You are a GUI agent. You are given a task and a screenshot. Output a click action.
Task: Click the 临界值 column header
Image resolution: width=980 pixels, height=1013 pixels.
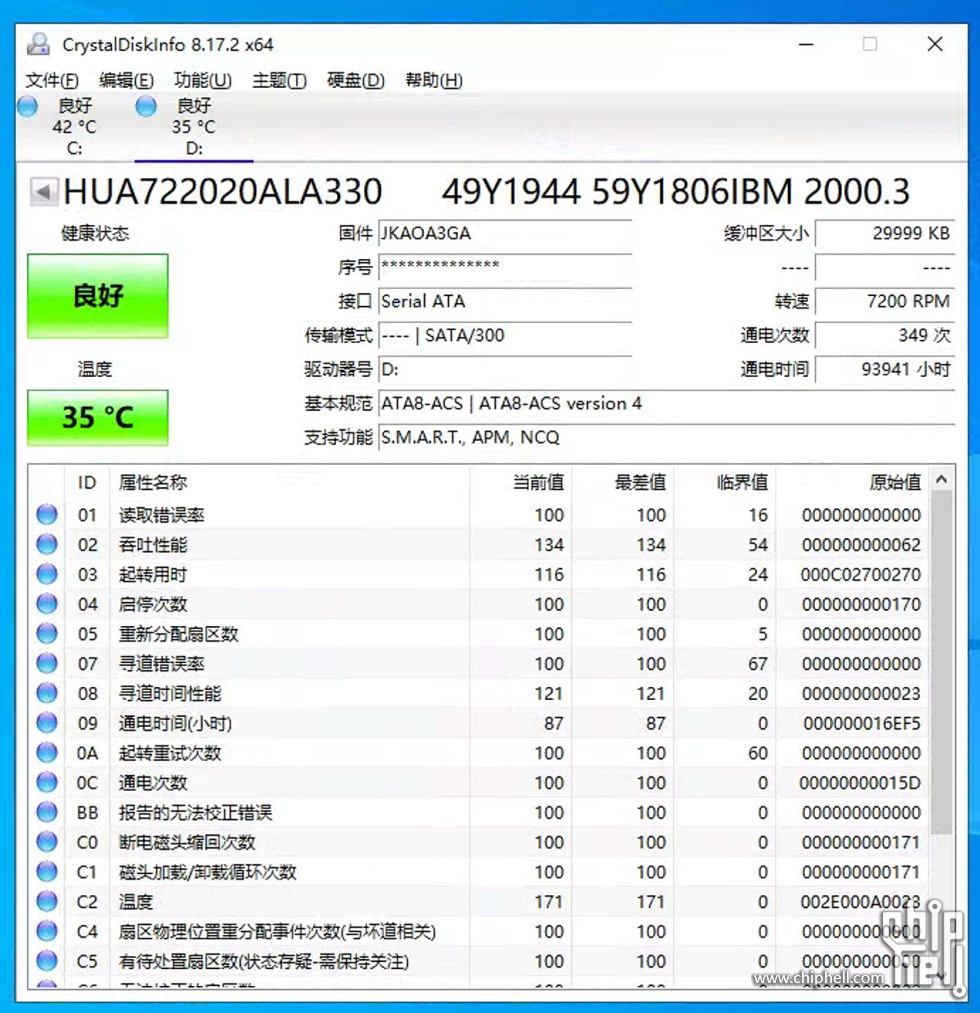(x=725, y=483)
